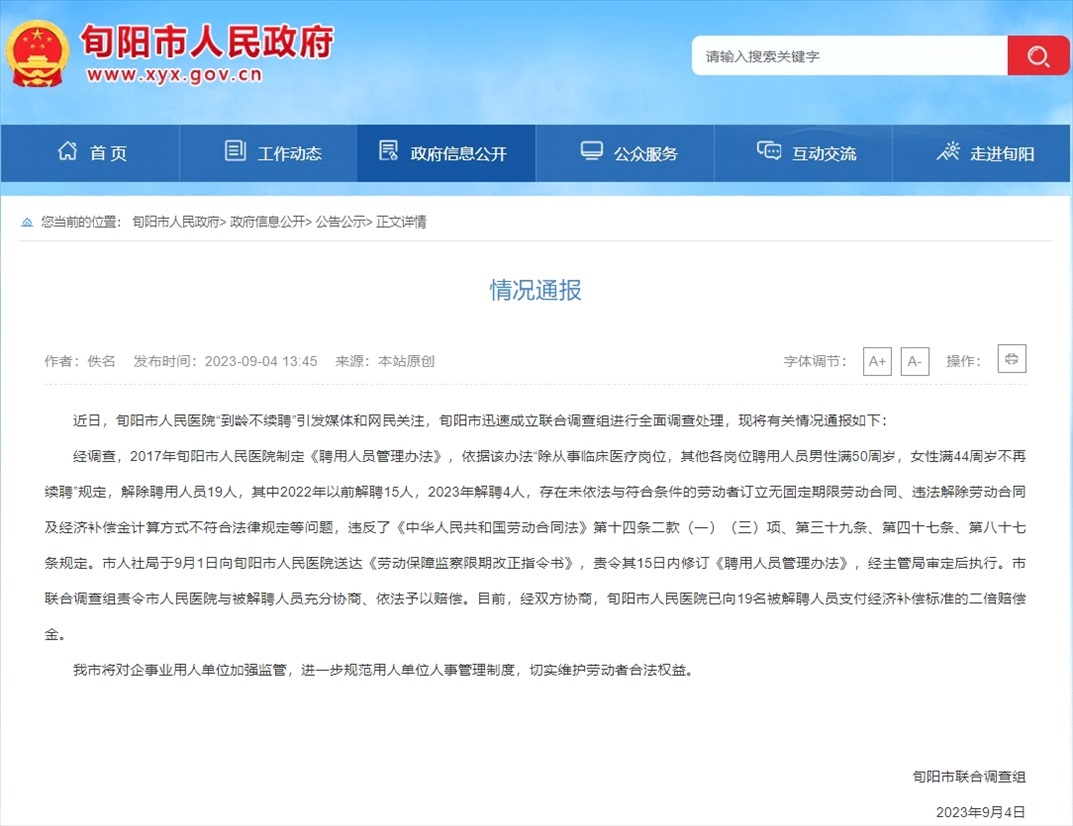Click the monitor icon beside 公众服务
This screenshot has width=1073, height=826.
592,152
